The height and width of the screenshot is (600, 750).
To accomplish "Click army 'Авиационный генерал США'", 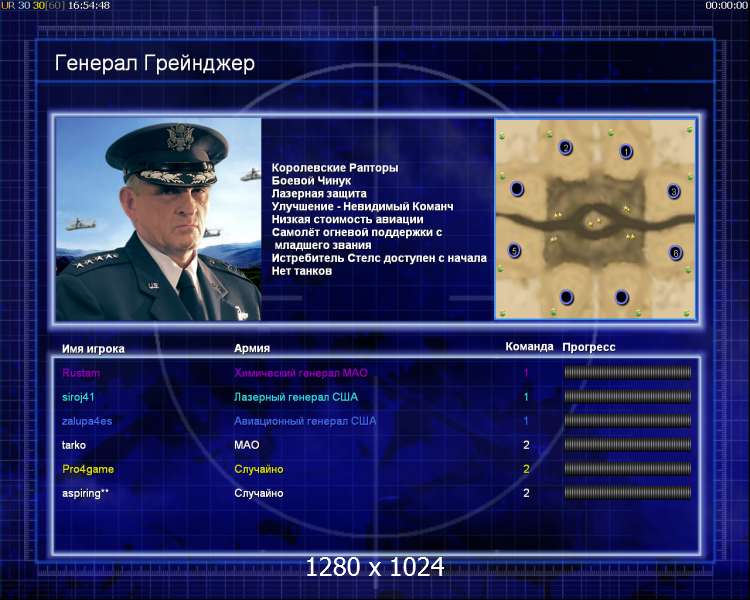I will pyautogui.click(x=305, y=421).
